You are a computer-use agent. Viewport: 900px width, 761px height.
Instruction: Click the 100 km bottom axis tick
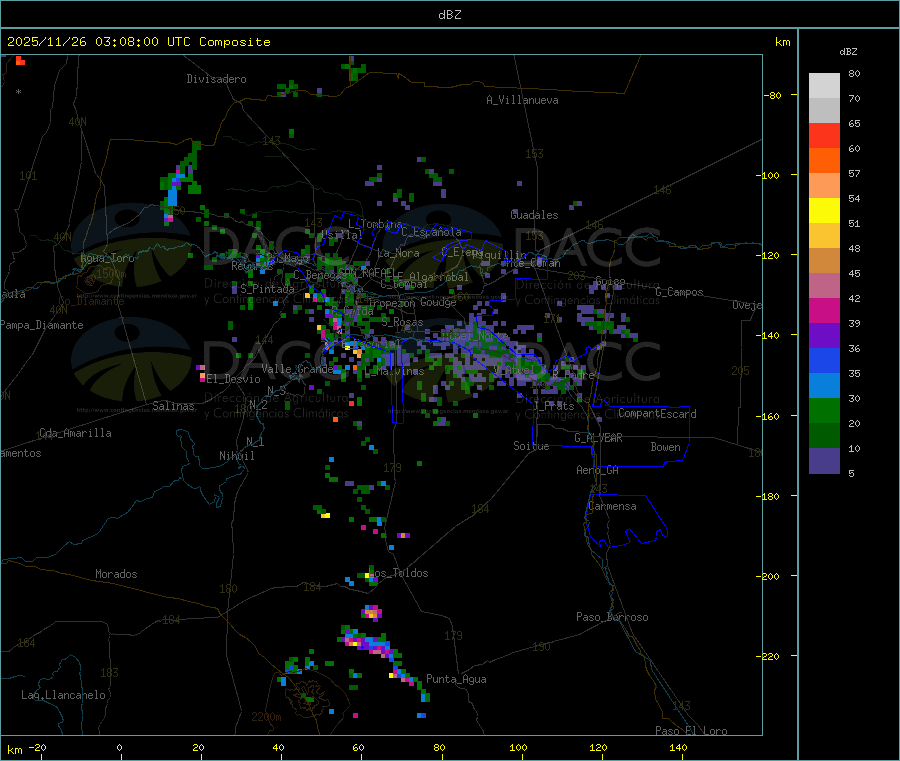pyautogui.click(x=518, y=747)
